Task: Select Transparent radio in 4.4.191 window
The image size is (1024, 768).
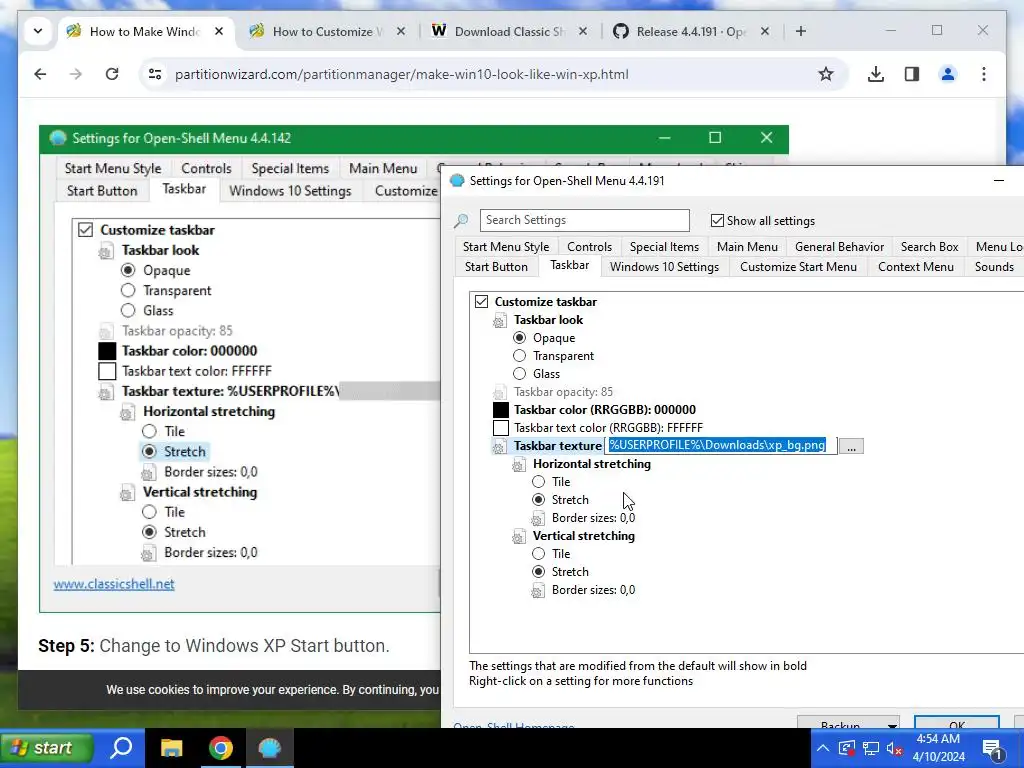Action: pyautogui.click(x=519, y=356)
